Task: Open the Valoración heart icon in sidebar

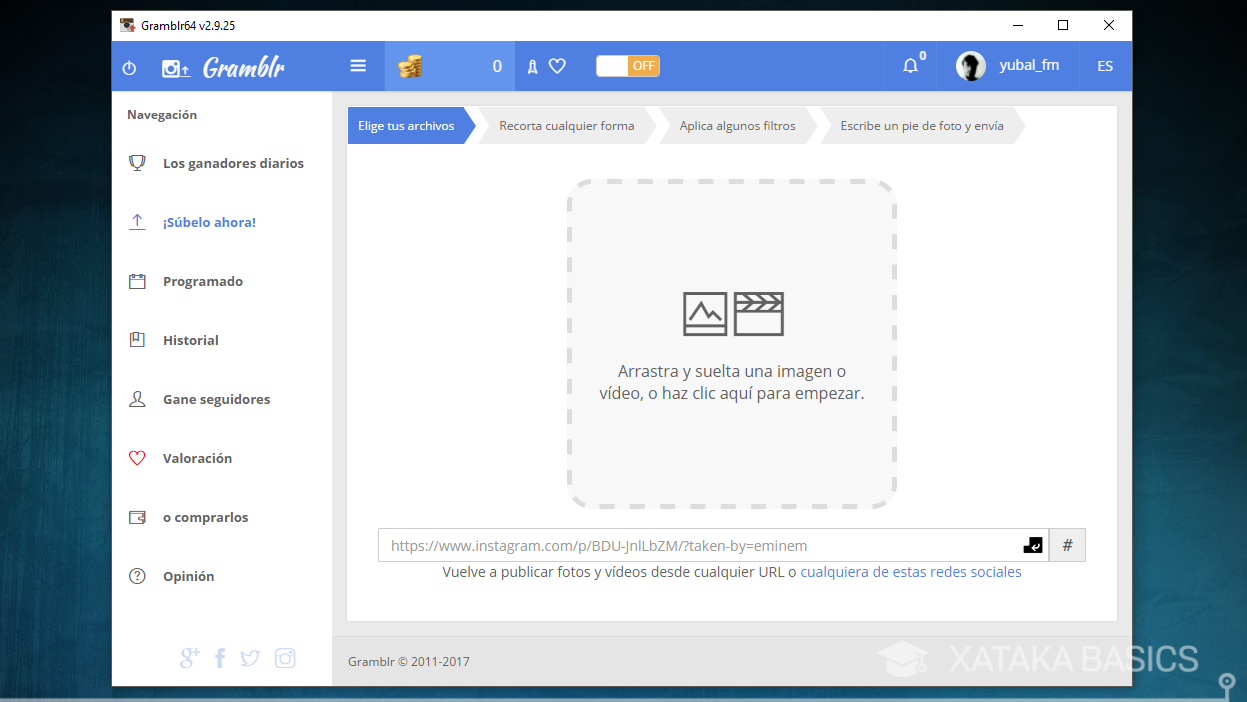Action: 136,458
